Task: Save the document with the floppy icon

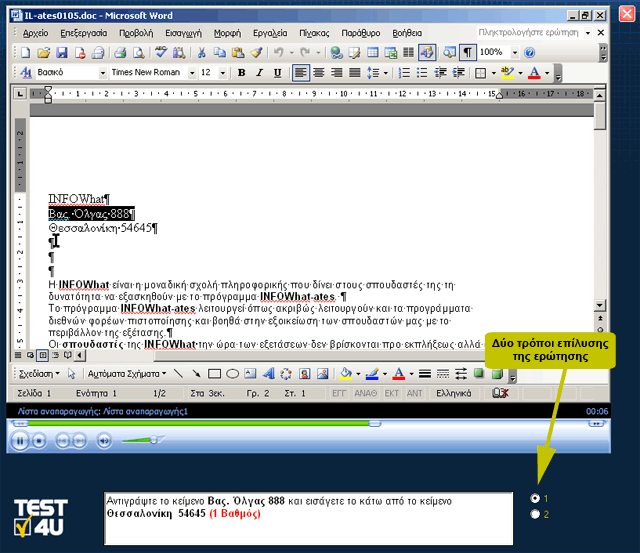Action: pos(62,53)
